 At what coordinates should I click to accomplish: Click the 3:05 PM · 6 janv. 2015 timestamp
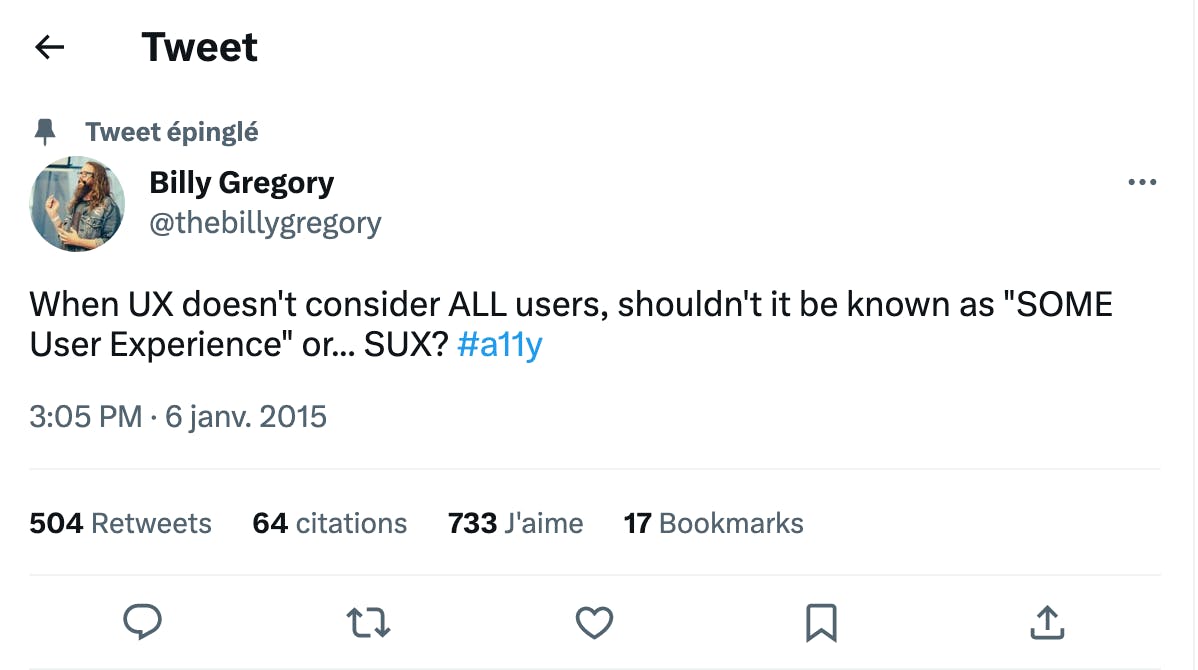pos(178,416)
